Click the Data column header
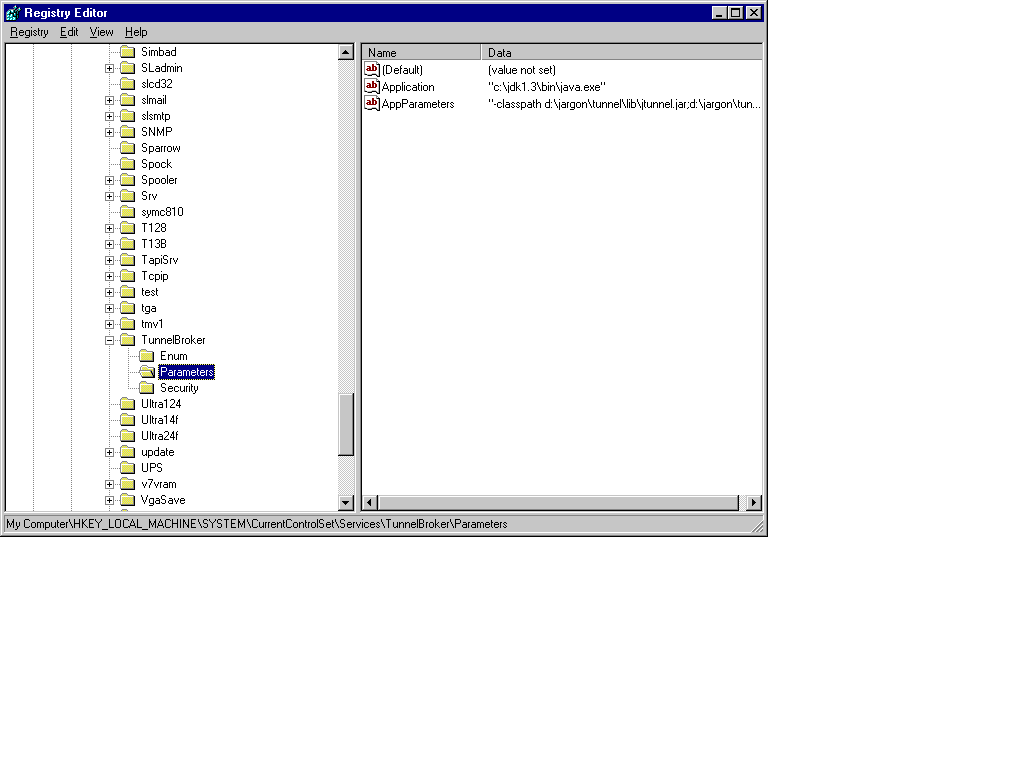The width and height of the screenshot is (1024, 768). tap(620, 53)
